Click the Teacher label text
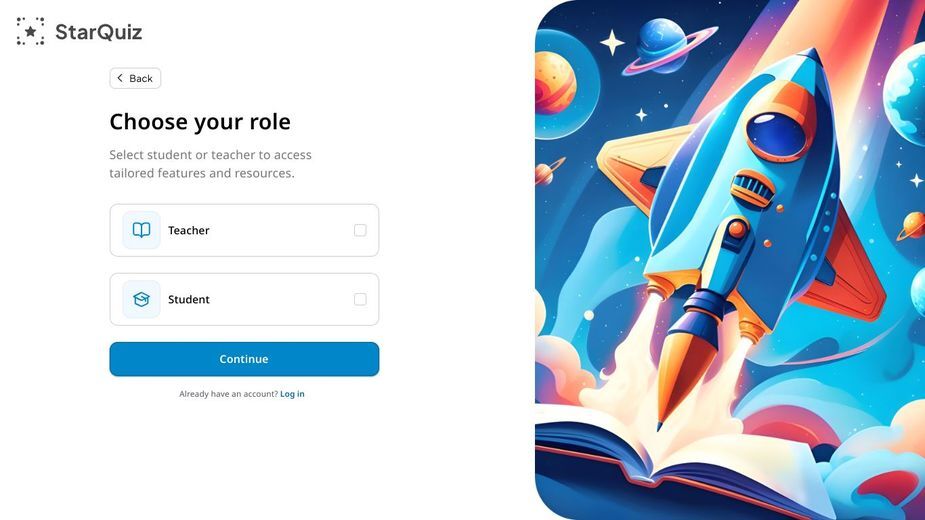The image size is (925, 520). [x=189, y=230]
